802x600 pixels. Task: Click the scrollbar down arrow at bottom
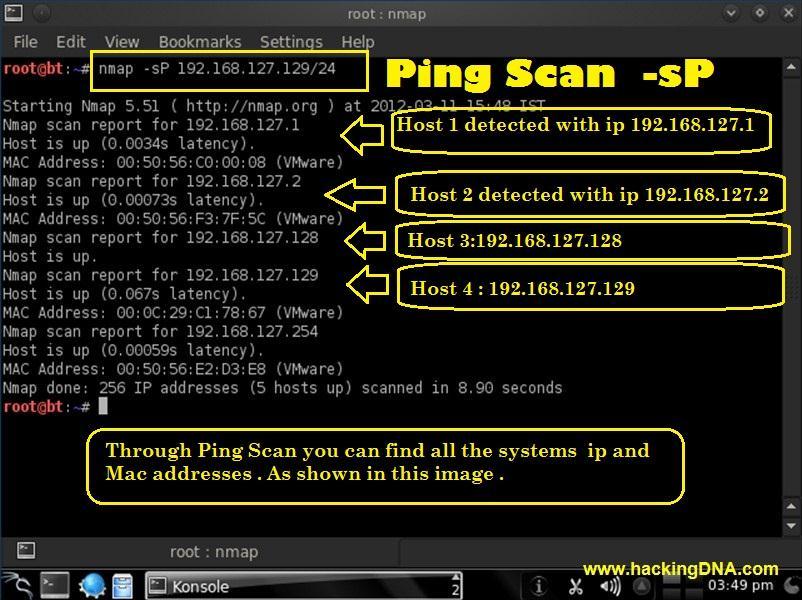pos(791,526)
